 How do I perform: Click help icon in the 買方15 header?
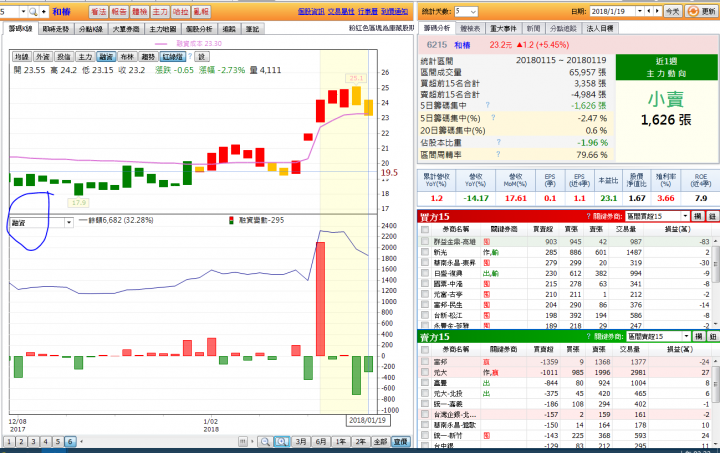click(588, 216)
